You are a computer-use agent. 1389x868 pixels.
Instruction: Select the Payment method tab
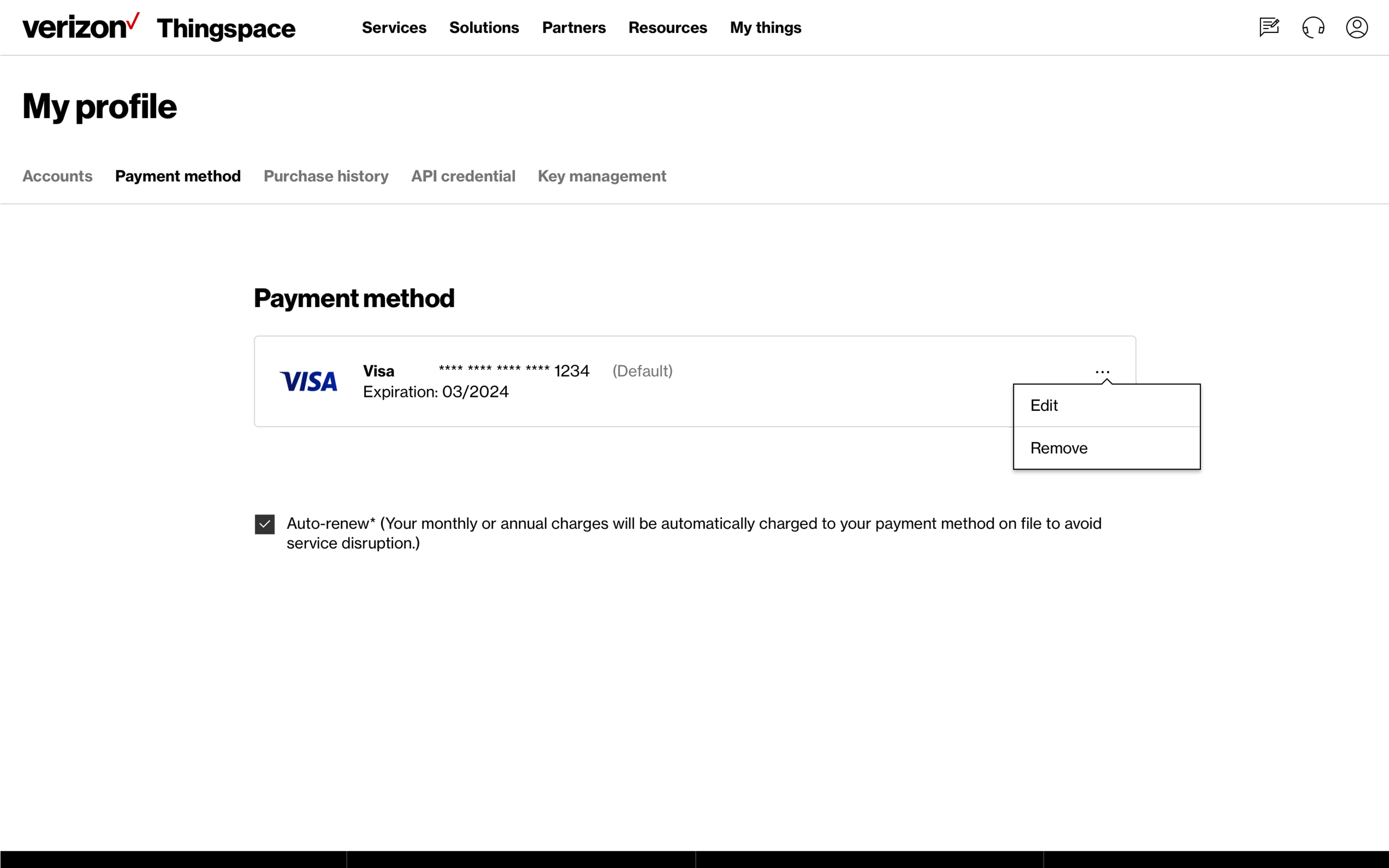pos(178,176)
